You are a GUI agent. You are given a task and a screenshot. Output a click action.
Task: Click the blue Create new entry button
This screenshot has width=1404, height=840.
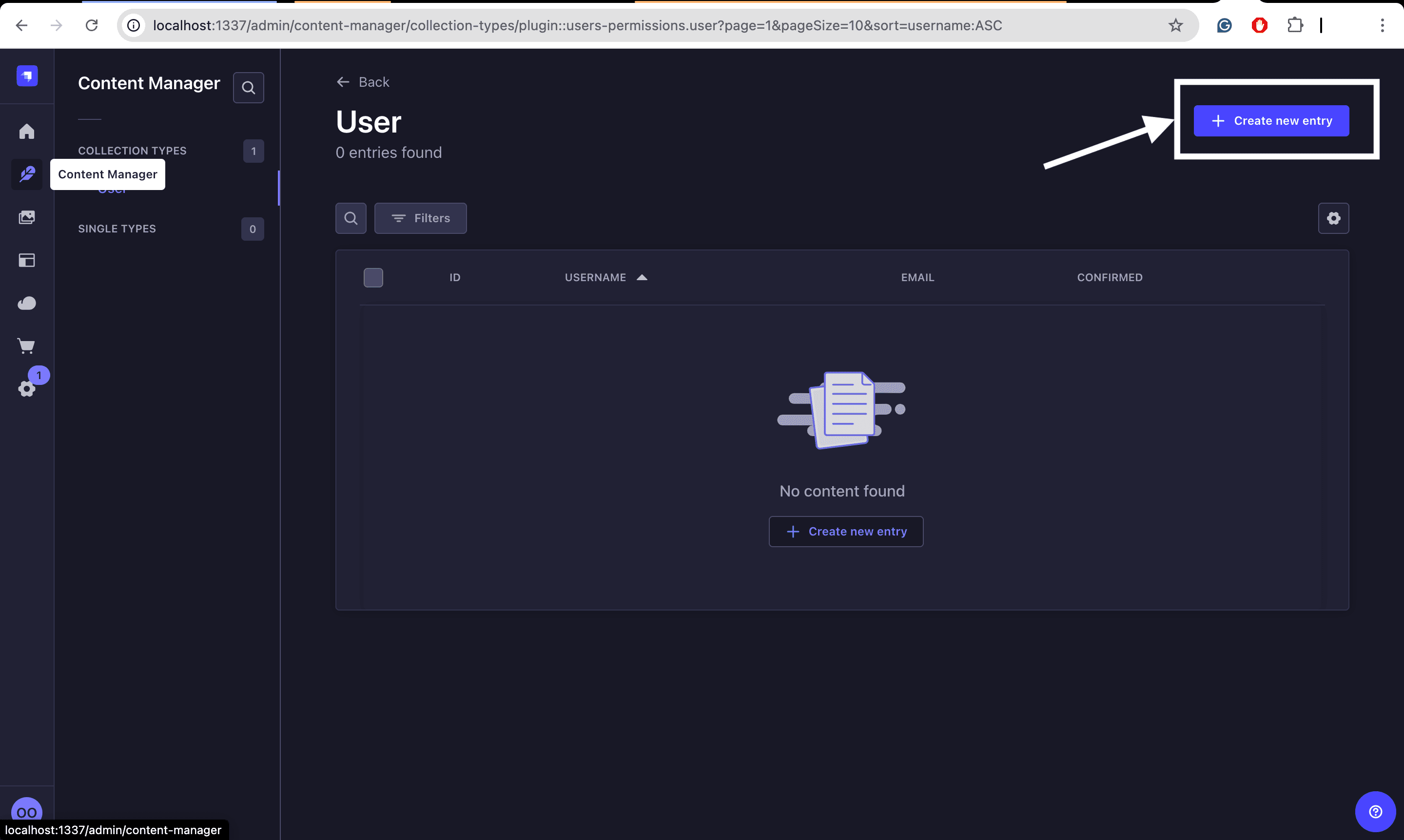[1271, 120]
